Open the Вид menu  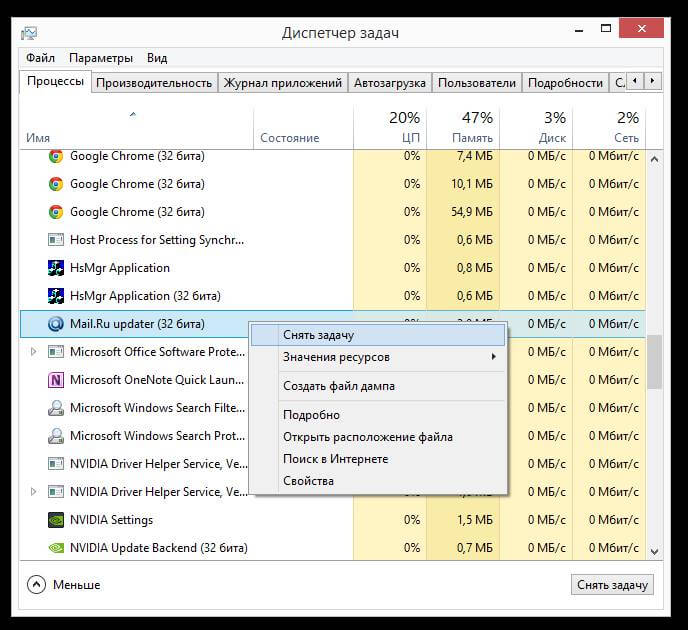point(157,58)
